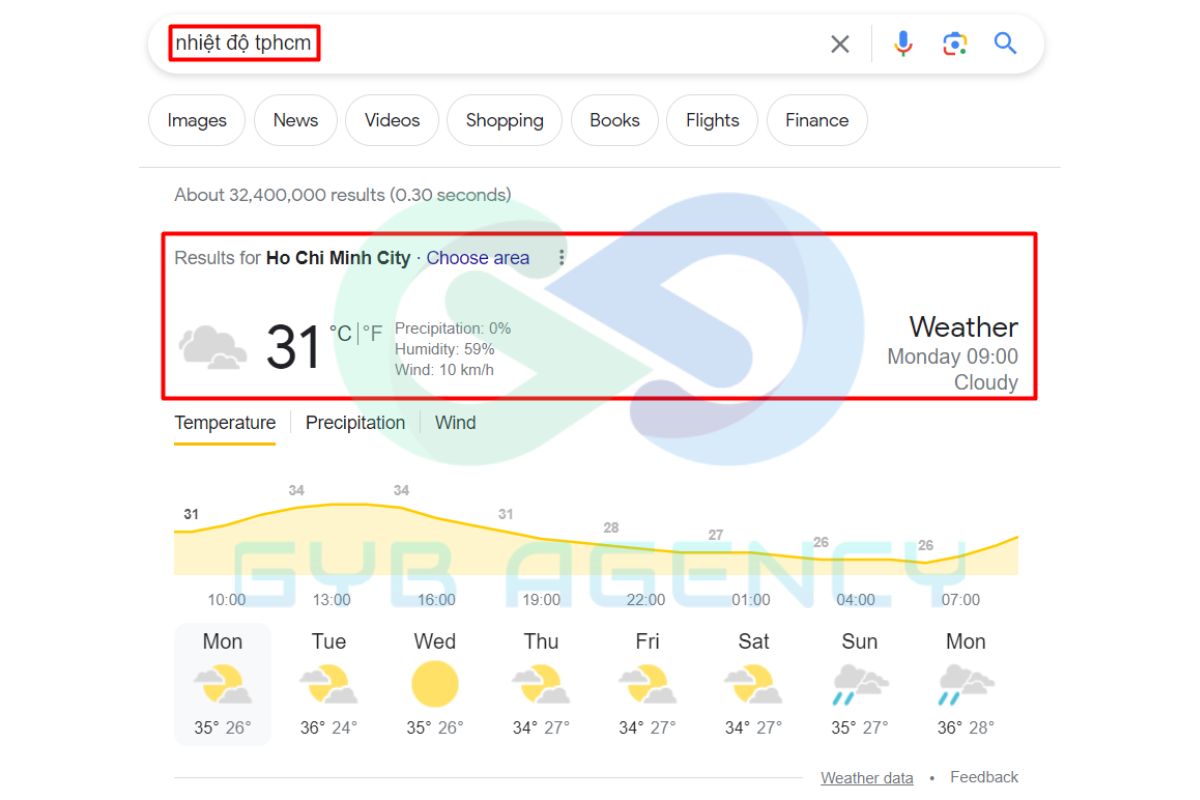Click the 'Precipitation: 0%' text
This screenshot has height=800, width=1200.
[x=453, y=328]
